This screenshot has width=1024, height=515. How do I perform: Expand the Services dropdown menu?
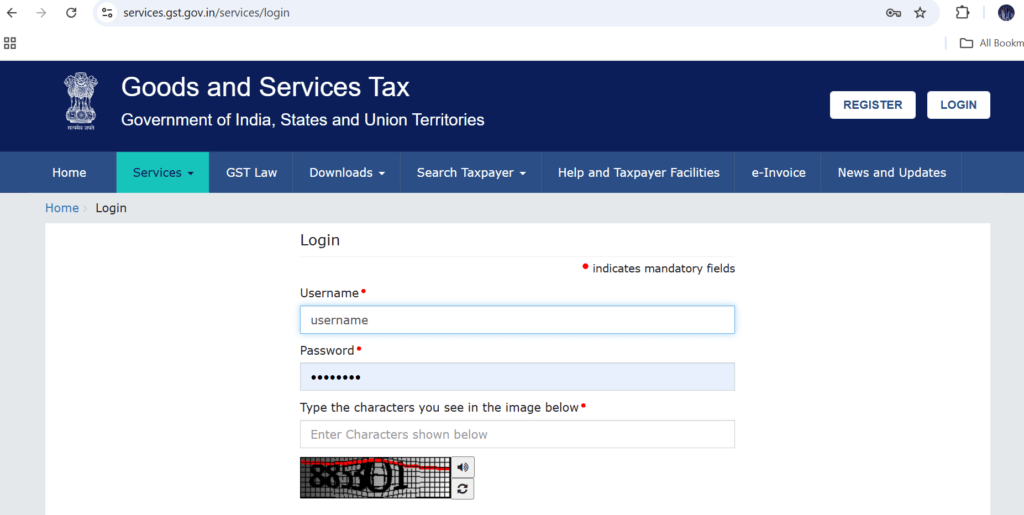pos(163,172)
